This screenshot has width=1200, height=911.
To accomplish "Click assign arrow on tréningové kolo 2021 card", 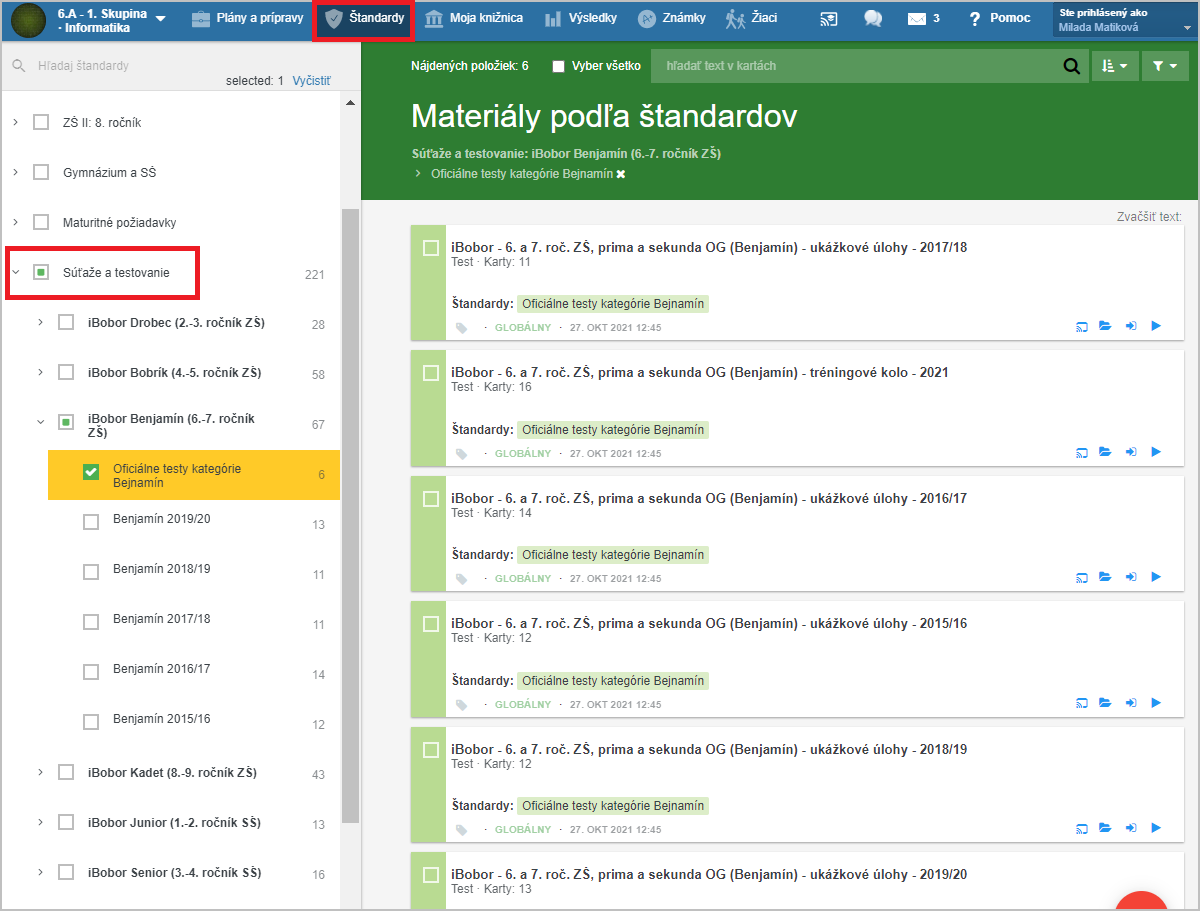I will (x=1131, y=452).
